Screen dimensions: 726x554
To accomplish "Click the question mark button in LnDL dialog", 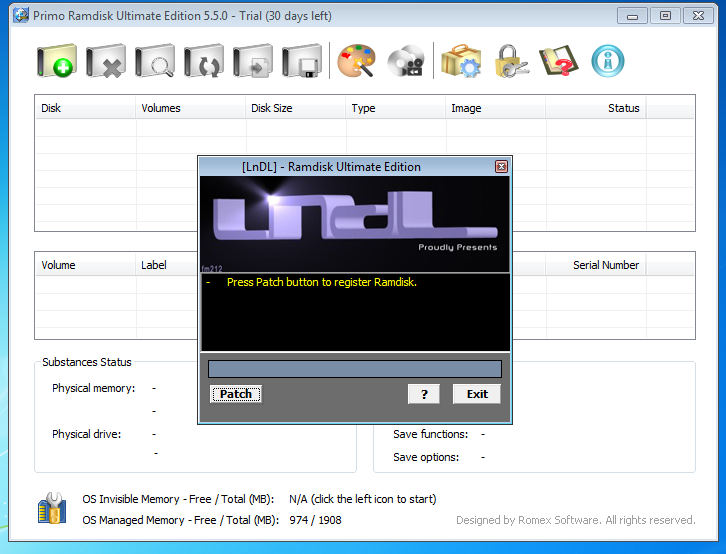I will click(424, 394).
